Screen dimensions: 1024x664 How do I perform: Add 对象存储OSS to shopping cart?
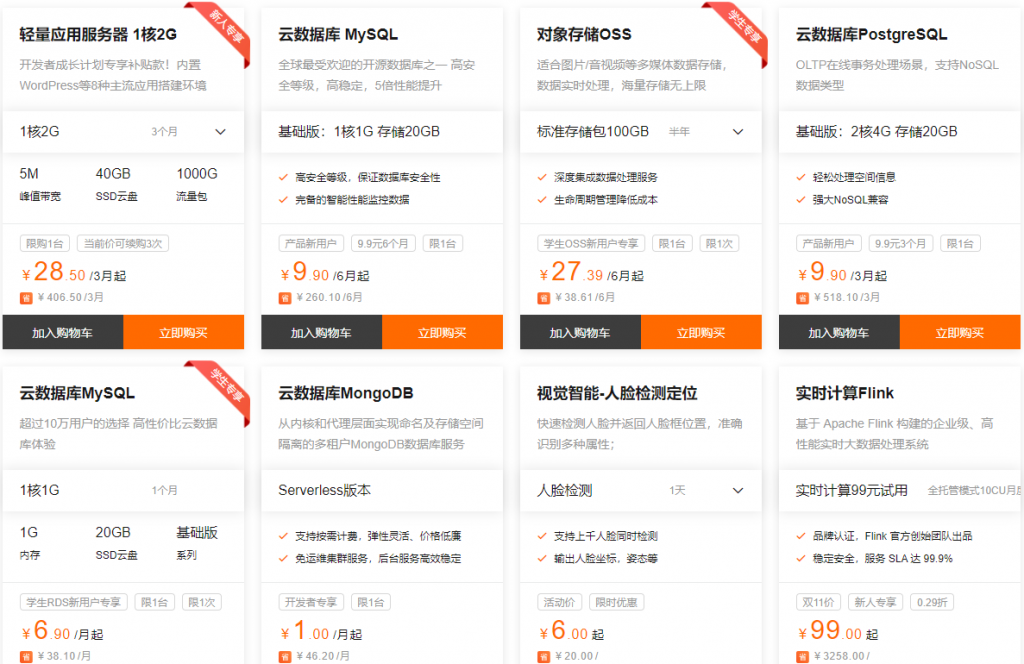pos(580,332)
